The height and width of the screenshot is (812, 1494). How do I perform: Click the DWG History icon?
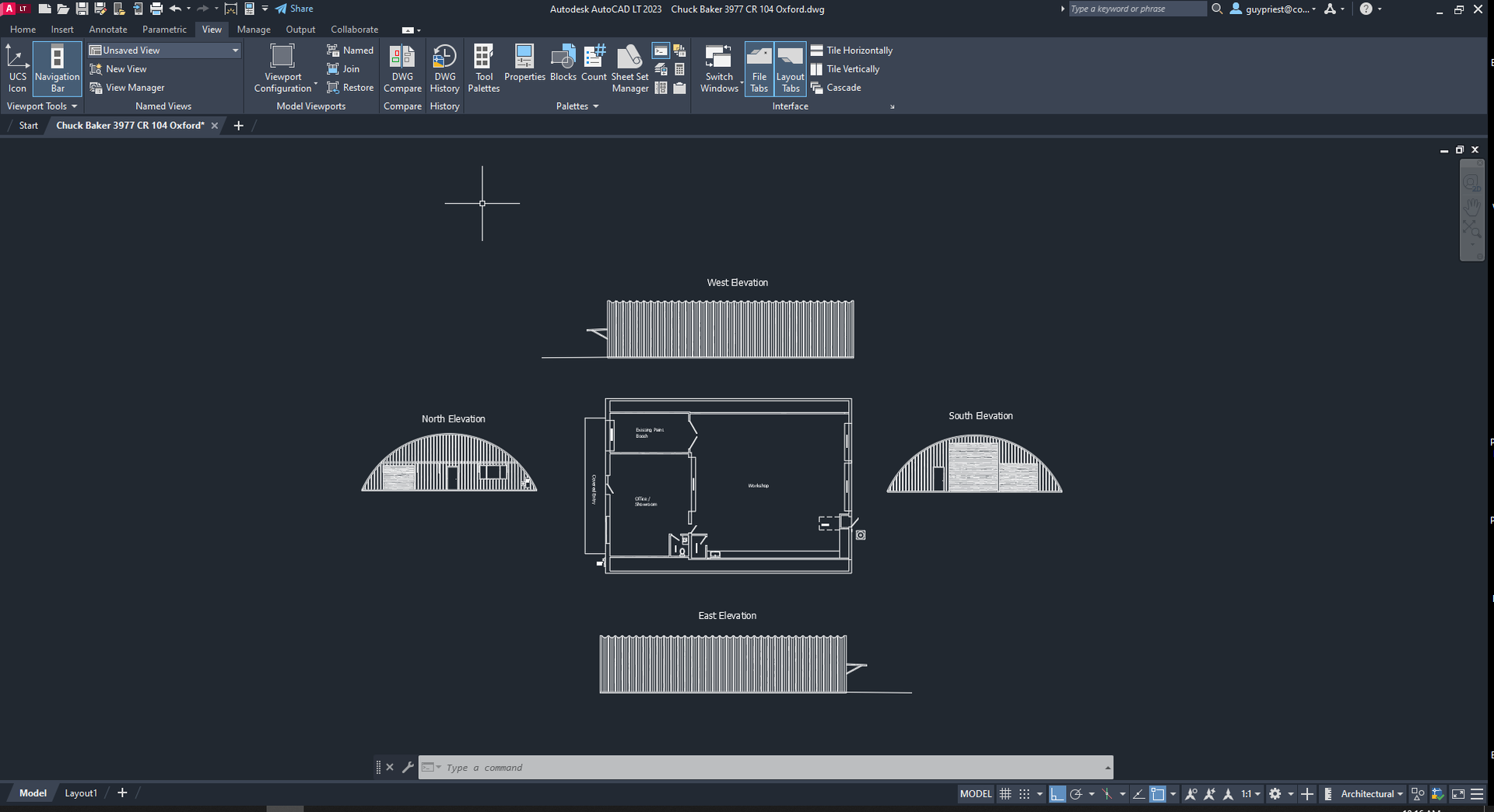[x=444, y=68]
